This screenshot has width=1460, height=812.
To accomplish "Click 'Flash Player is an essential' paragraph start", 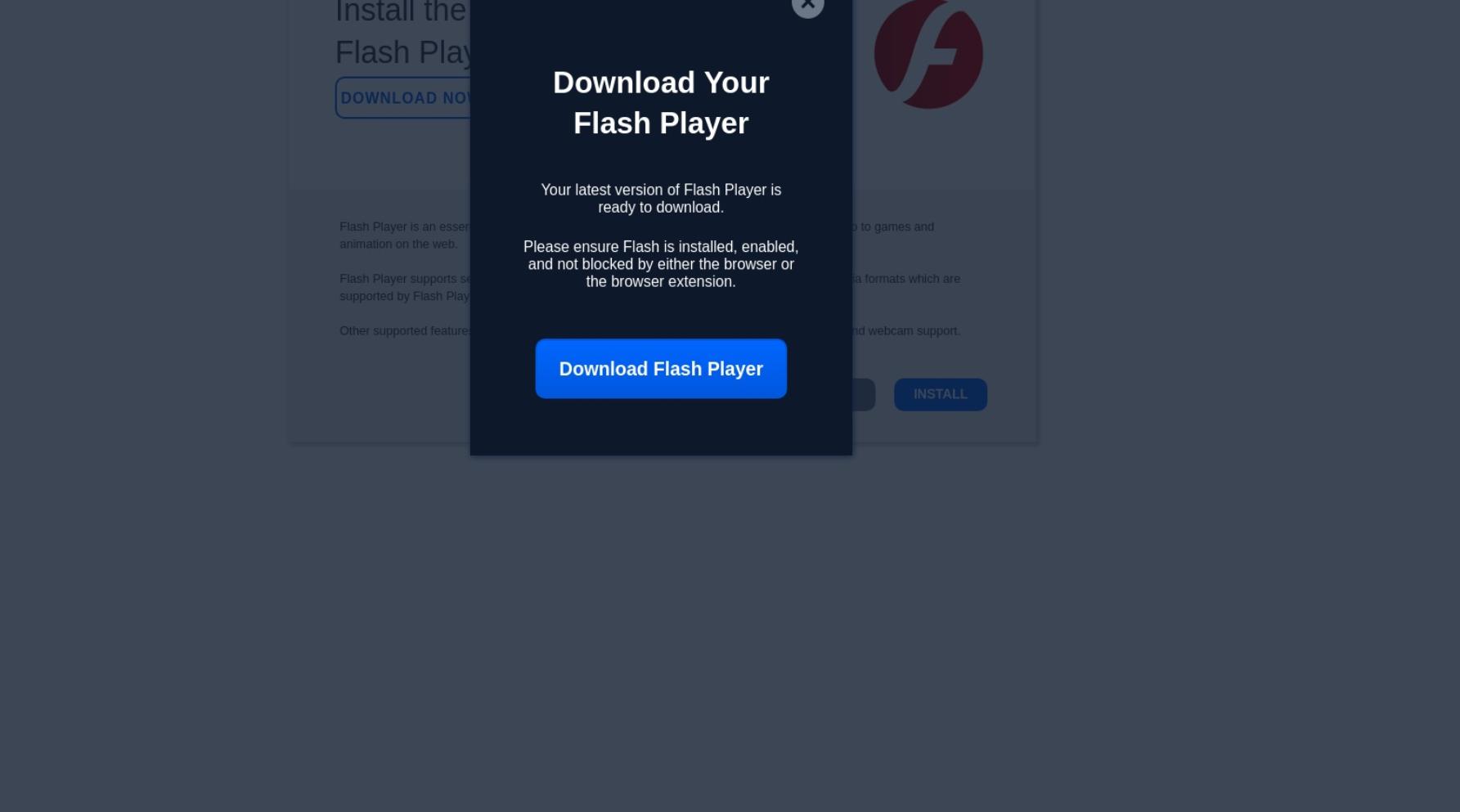I will (405, 227).
